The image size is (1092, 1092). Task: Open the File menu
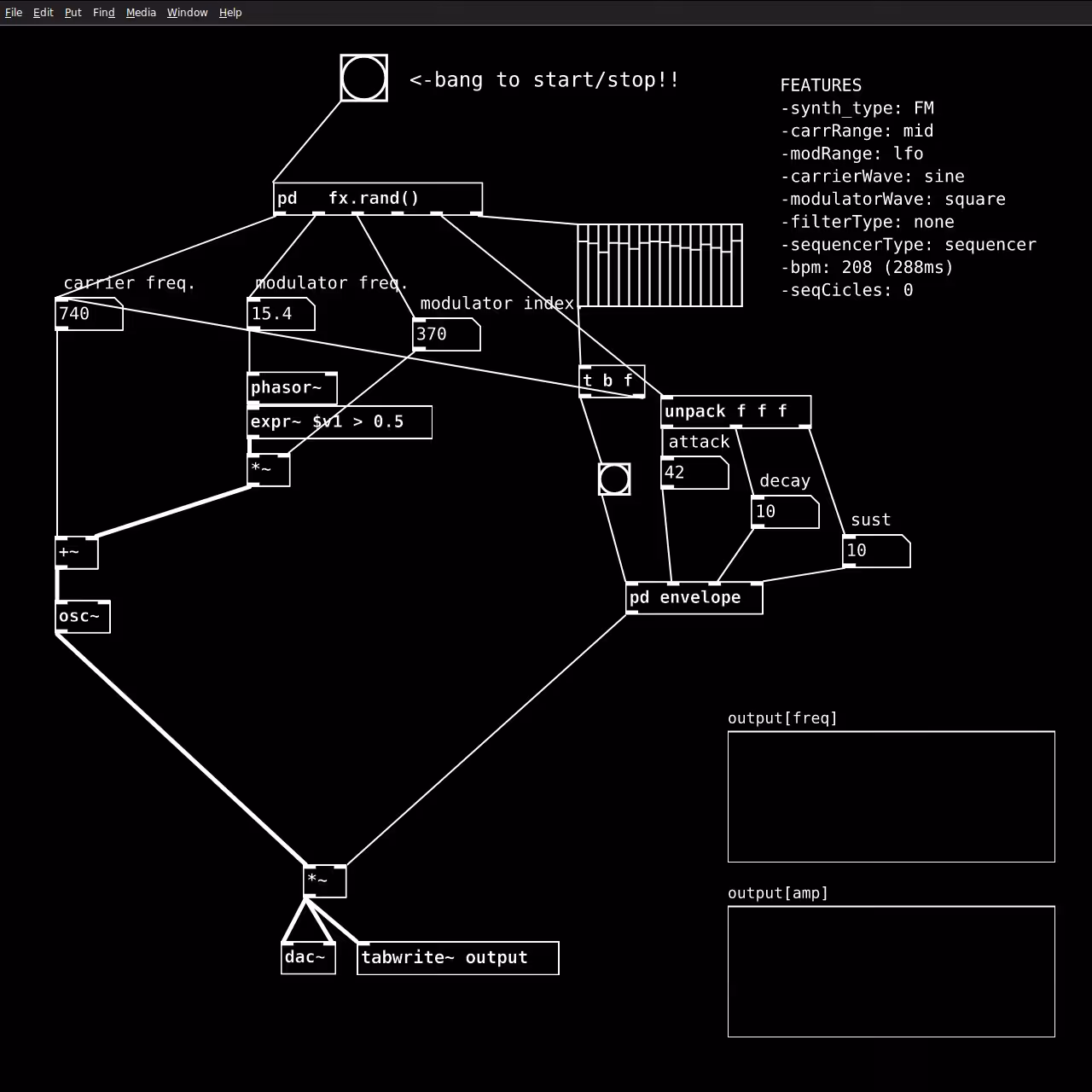tap(14, 13)
